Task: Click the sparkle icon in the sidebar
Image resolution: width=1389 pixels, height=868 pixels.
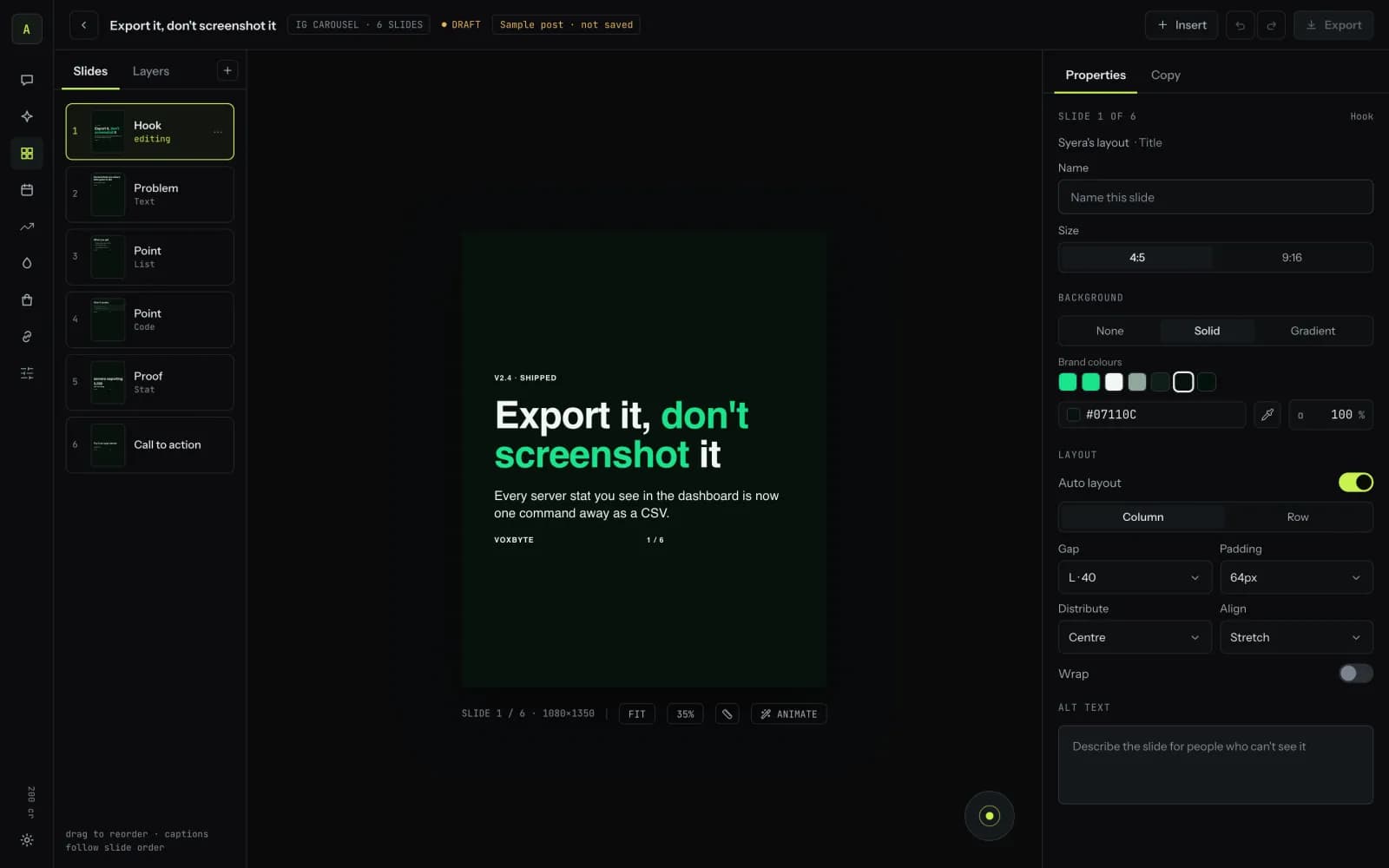Action: [27, 116]
